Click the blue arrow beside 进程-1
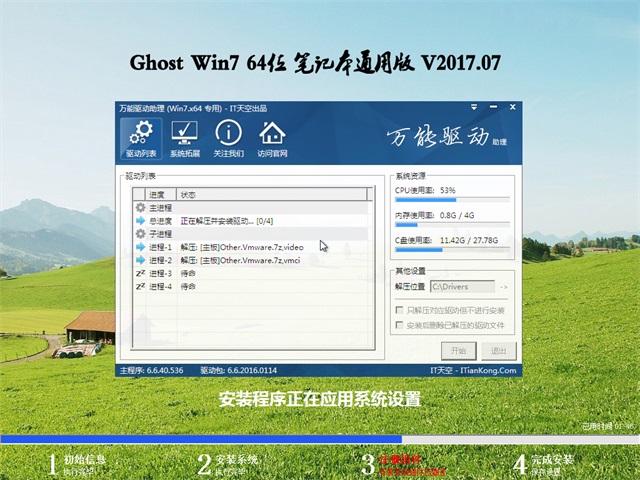This screenshot has height=480, width=640. 140,246
